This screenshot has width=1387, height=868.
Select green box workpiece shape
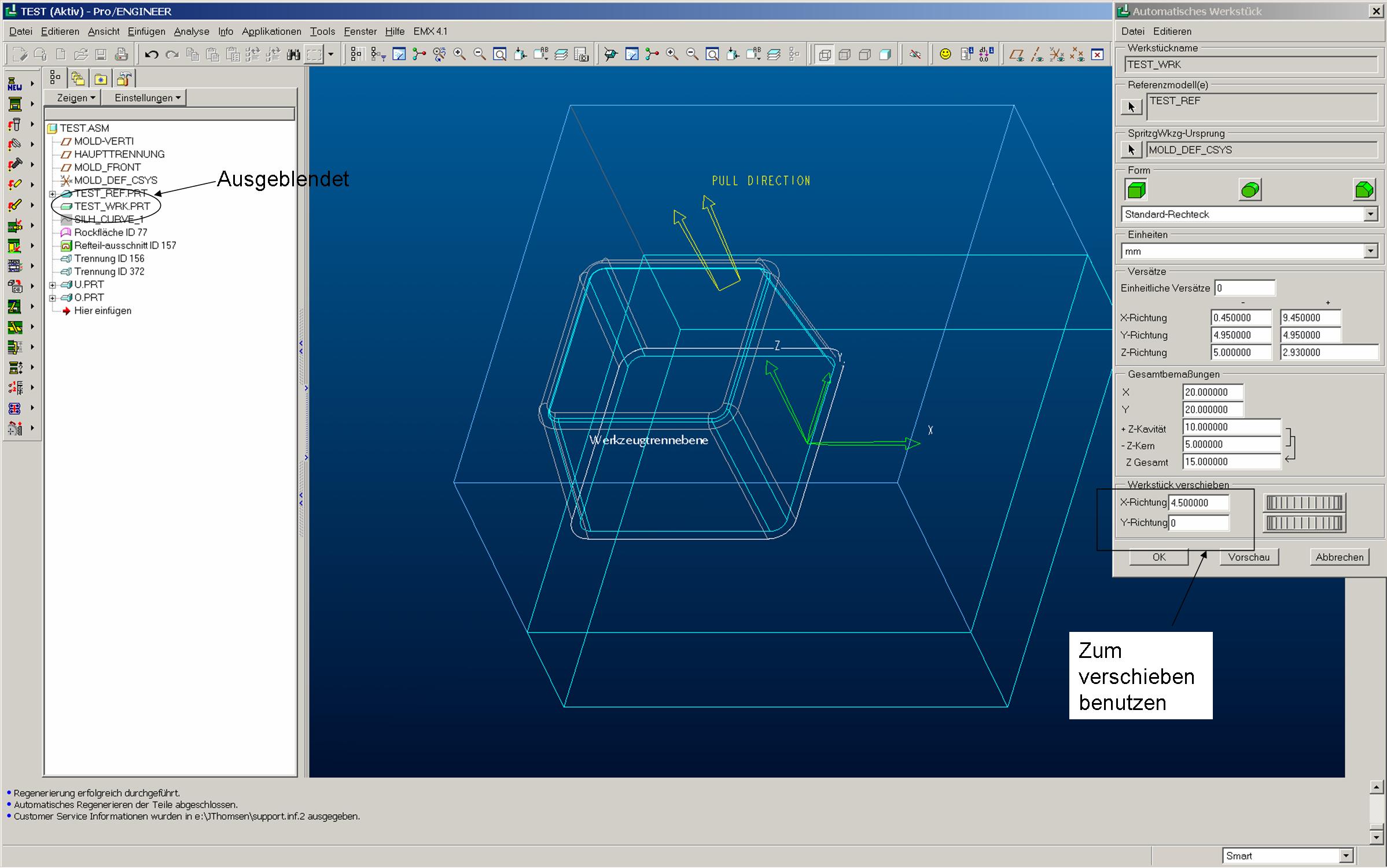1136,190
